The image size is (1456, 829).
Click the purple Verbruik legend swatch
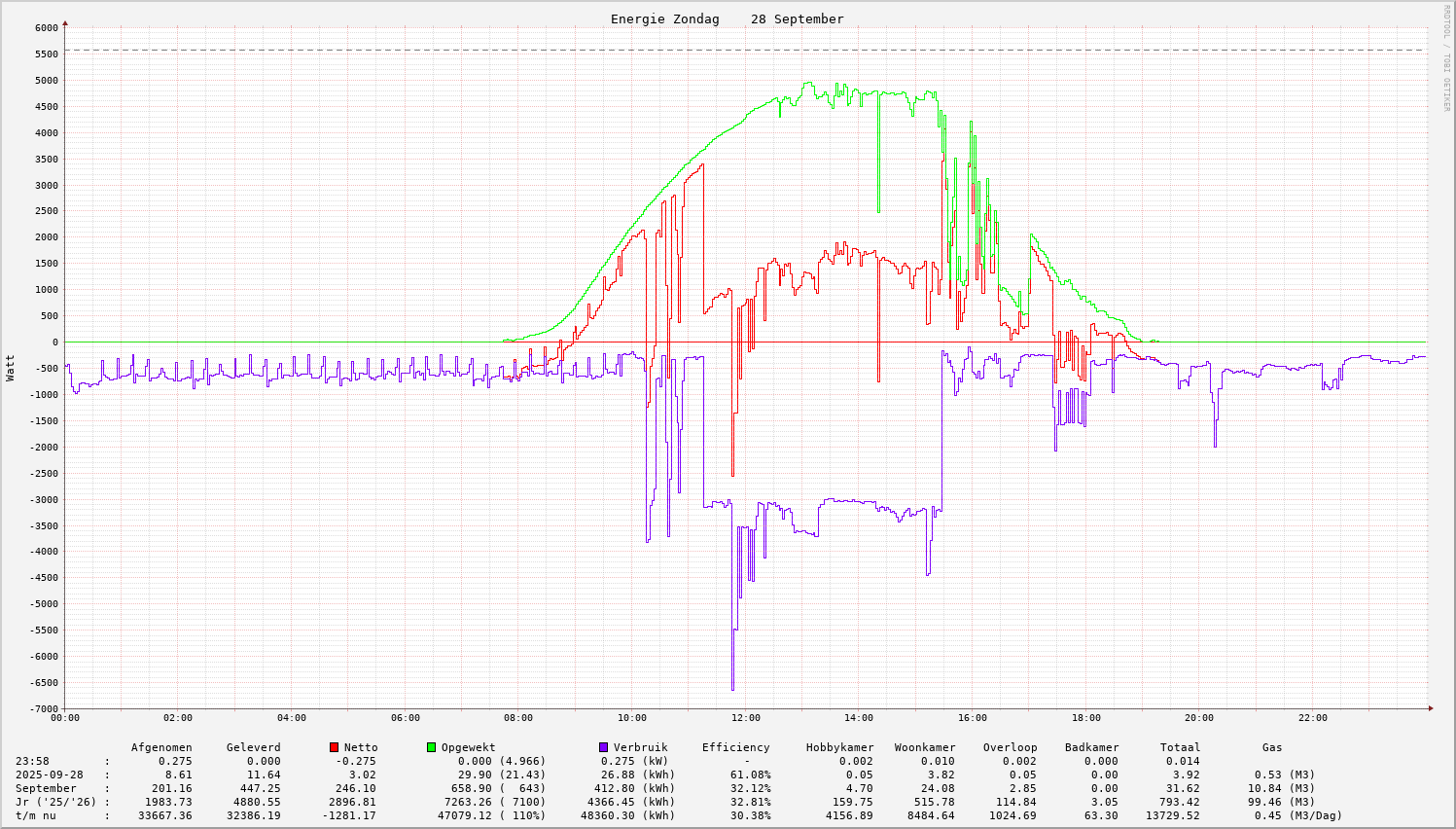pos(603,747)
